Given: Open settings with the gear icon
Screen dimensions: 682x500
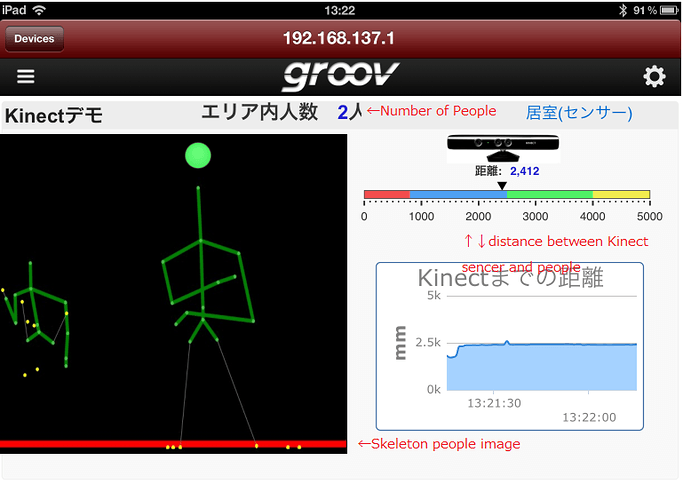Looking at the screenshot, I should (654, 77).
